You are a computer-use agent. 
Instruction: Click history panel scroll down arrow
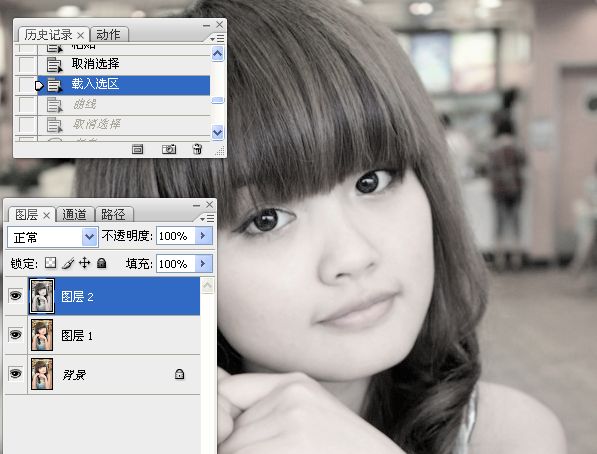(217, 133)
